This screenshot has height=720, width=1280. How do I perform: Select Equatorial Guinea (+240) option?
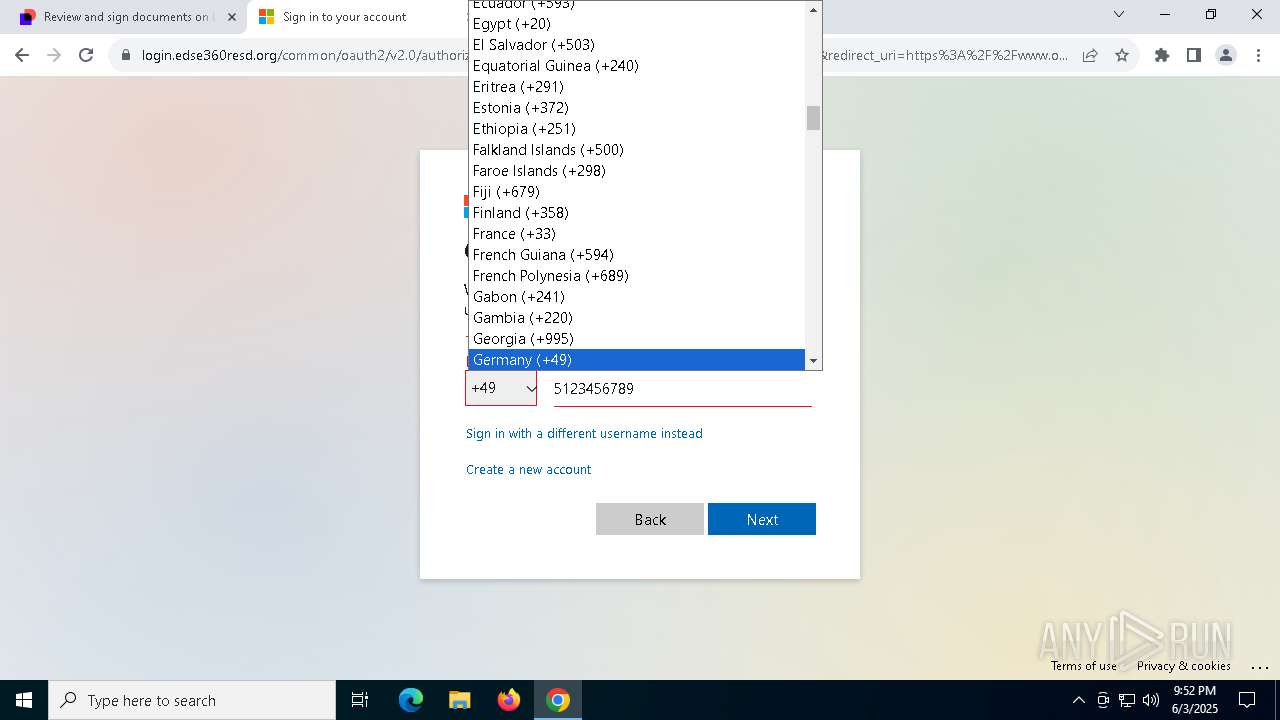[x=637, y=66]
